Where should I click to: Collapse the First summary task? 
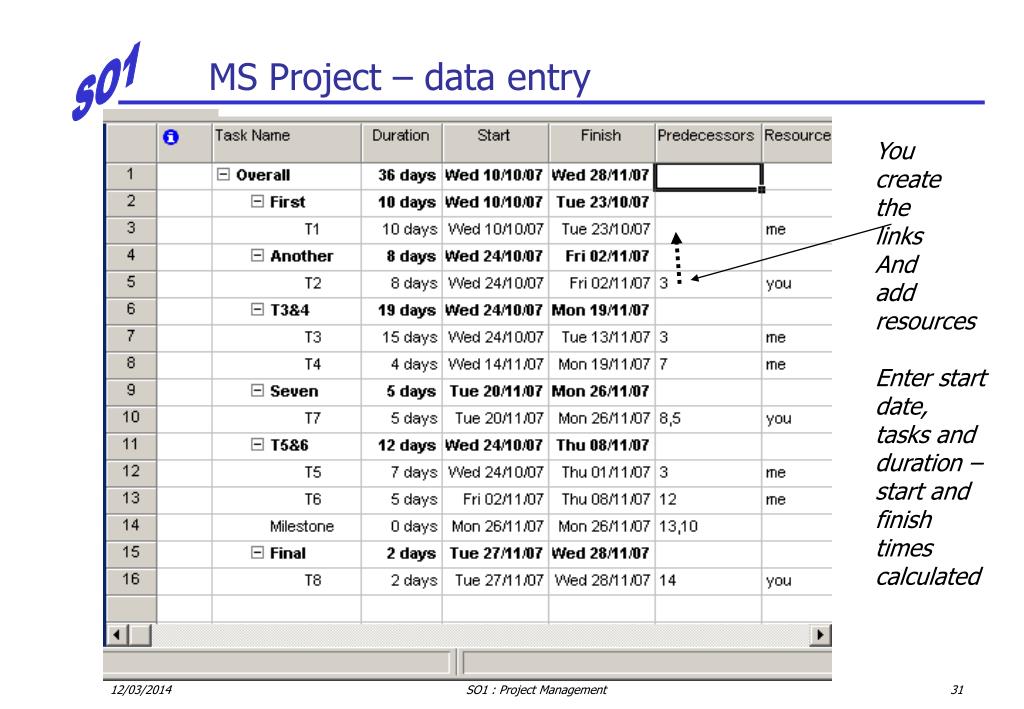tap(257, 202)
